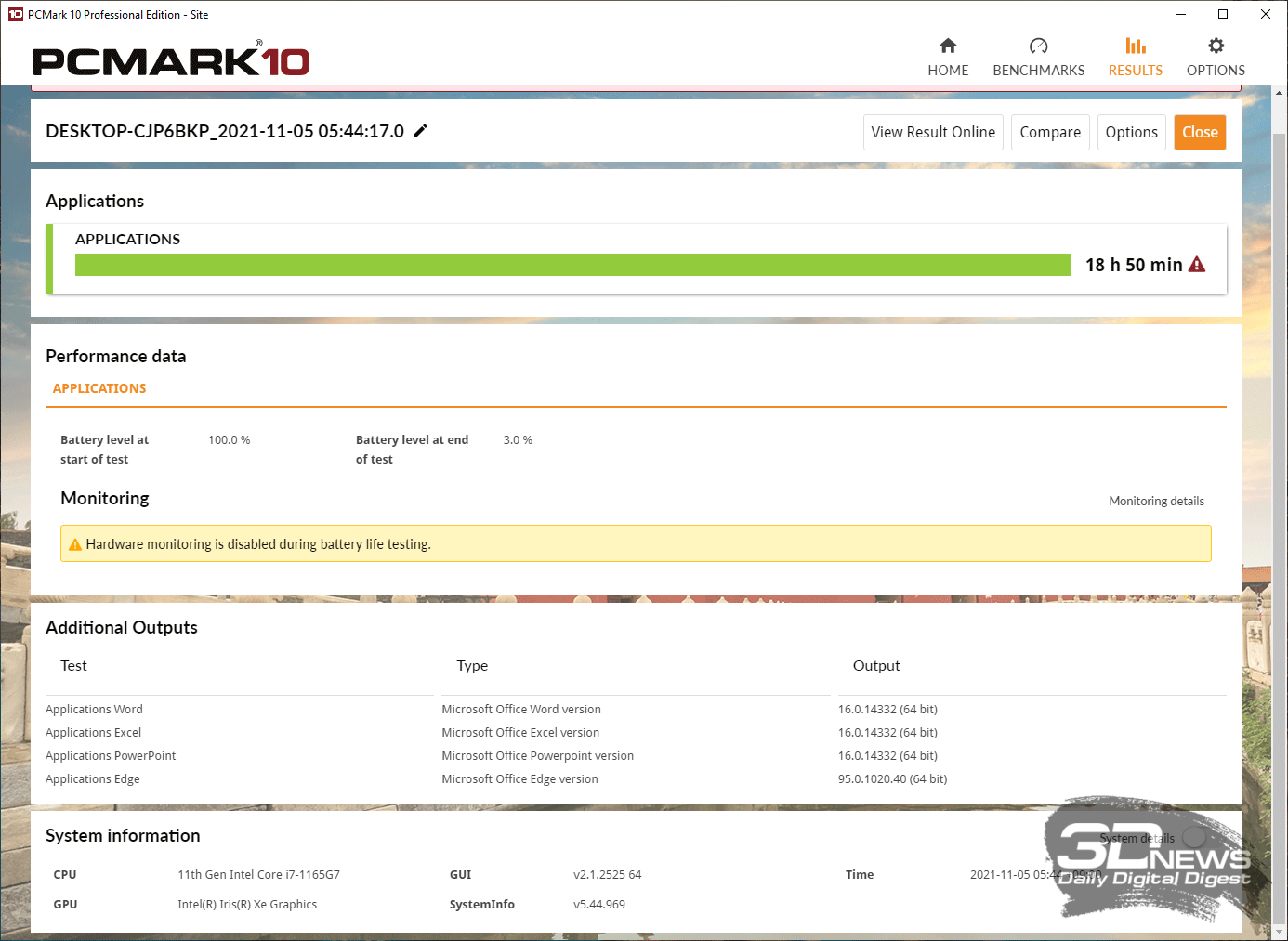Image resolution: width=1288 pixels, height=941 pixels.
Task: Click the pencil icon to rename result
Action: 420,131
